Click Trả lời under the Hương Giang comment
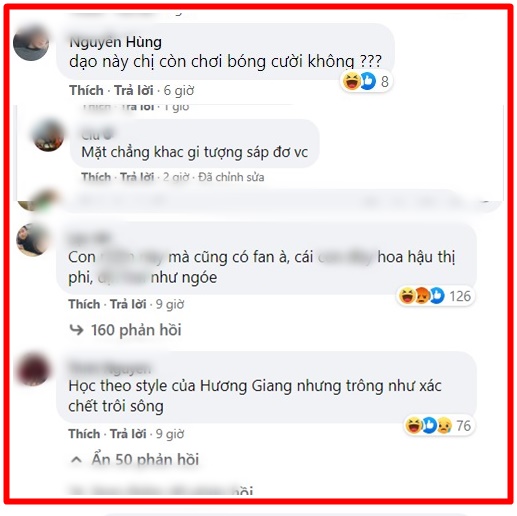517x516 pixels. pos(128,434)
